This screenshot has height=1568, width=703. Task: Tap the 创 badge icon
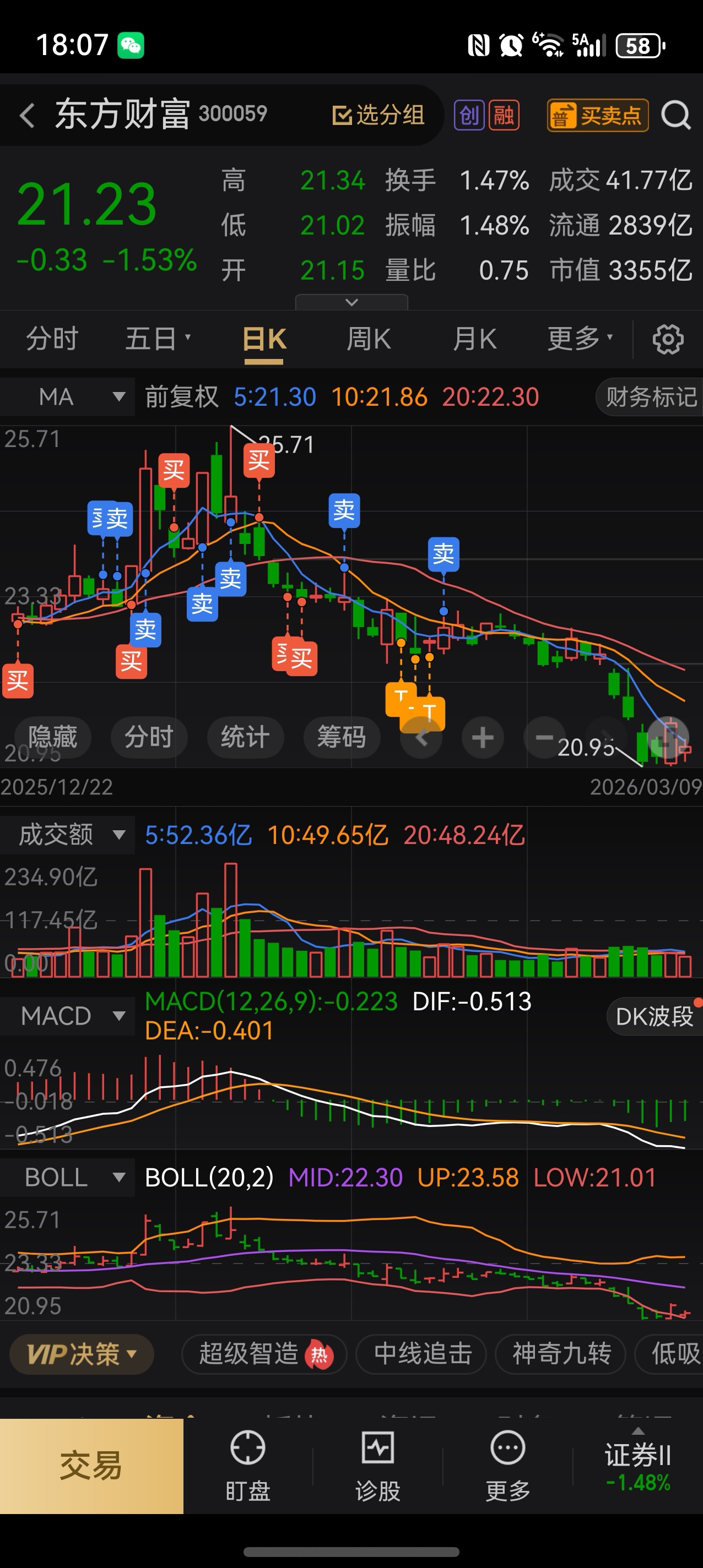pyautogui.click(x=469, y=115)
